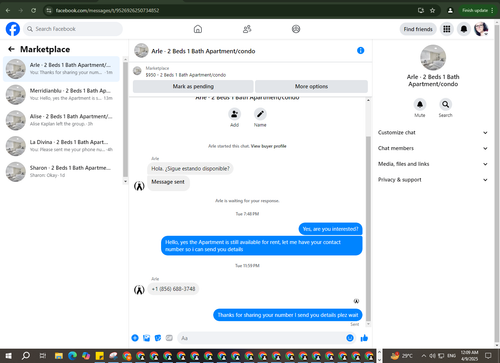Open the emoji picker in message box

point(350,338)
